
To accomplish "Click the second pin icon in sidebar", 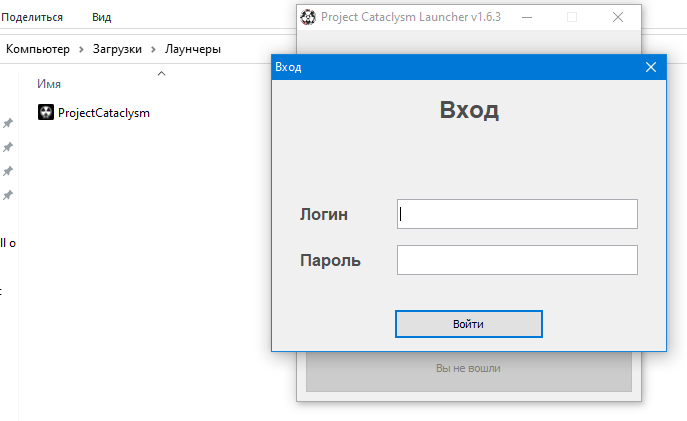I will click(7, 147).
